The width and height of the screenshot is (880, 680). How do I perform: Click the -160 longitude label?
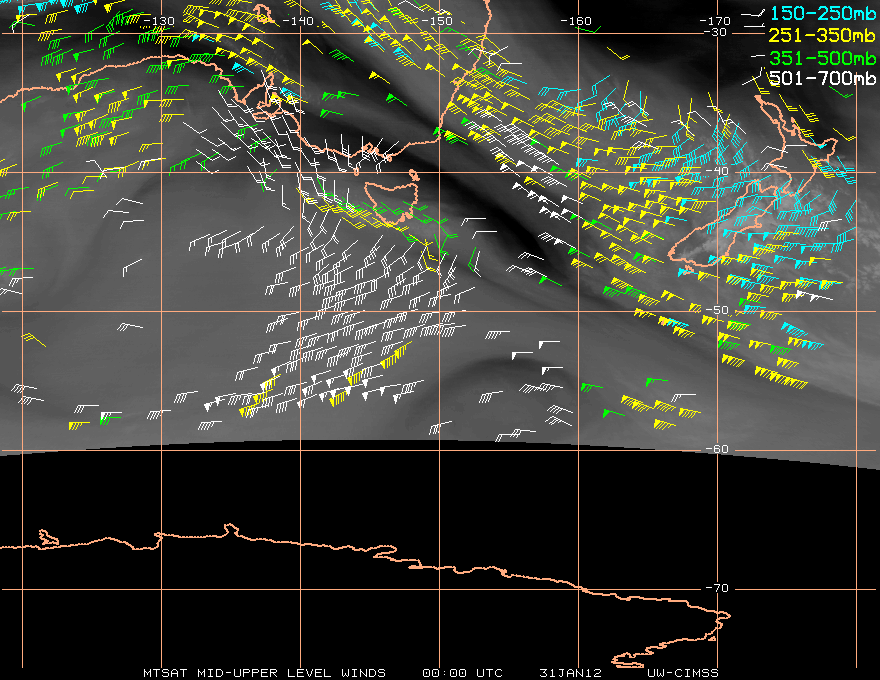[x=576, y=21]
